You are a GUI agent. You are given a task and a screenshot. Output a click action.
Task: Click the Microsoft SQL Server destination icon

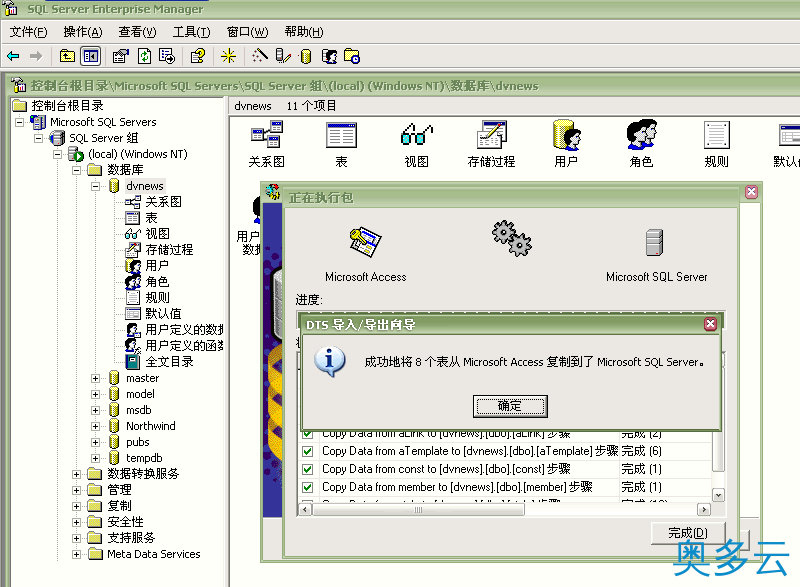click(x=654, y=242)
